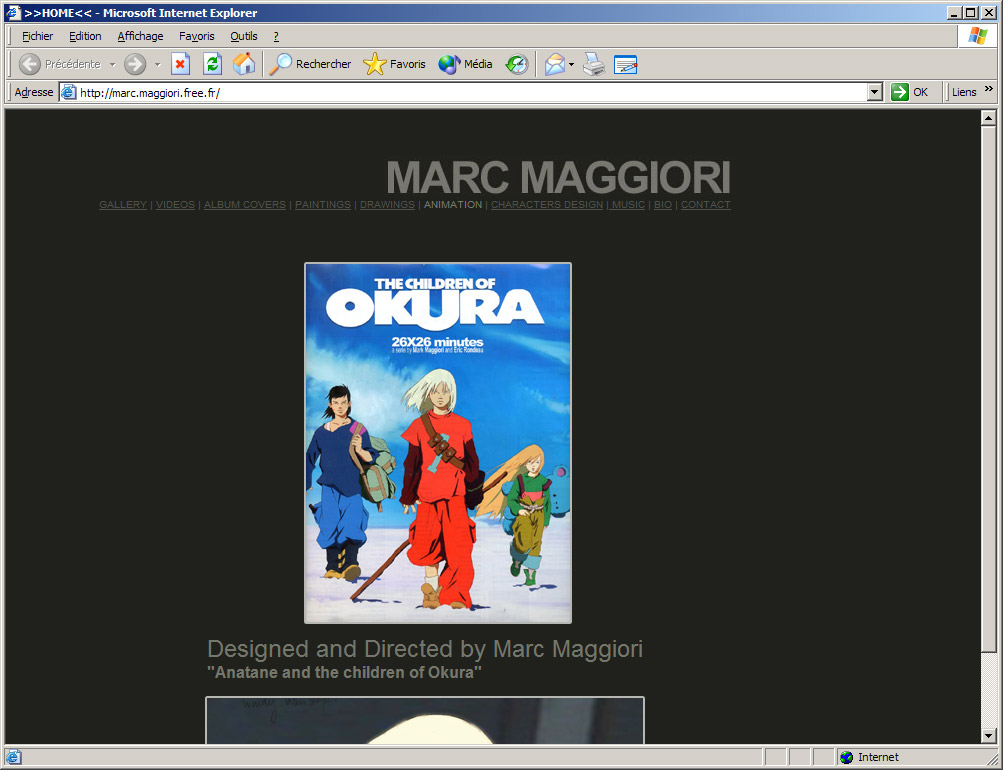Click the Précédente back arrow icon

29,64
